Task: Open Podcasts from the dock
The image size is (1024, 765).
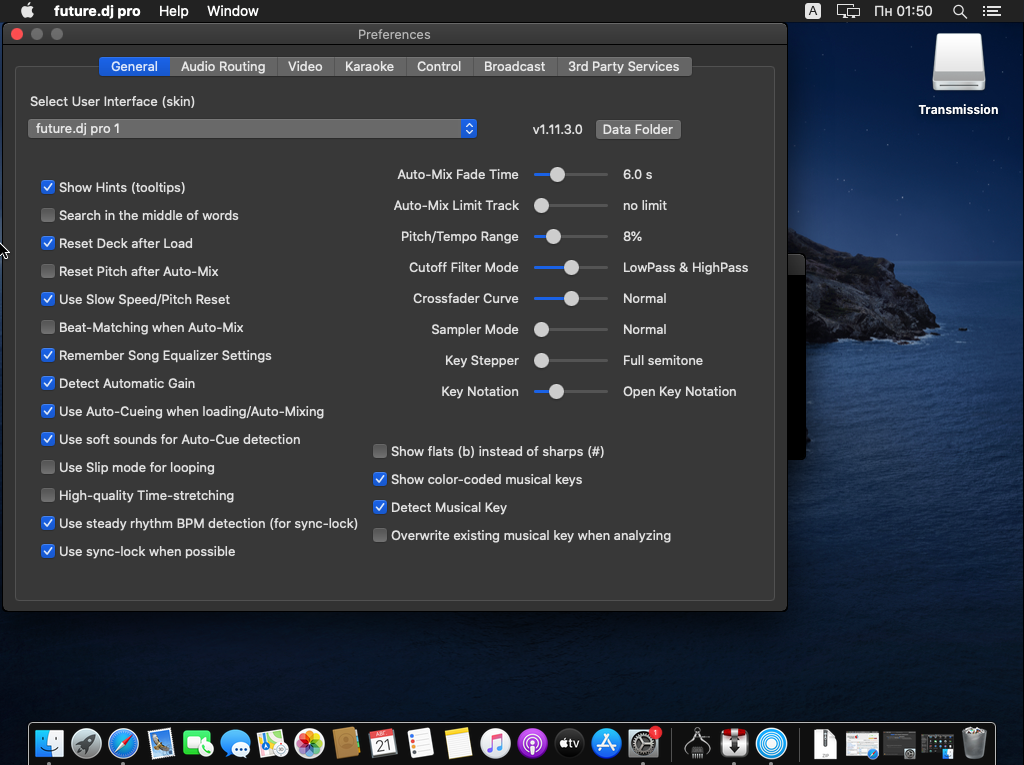Action: click(532, 743)
